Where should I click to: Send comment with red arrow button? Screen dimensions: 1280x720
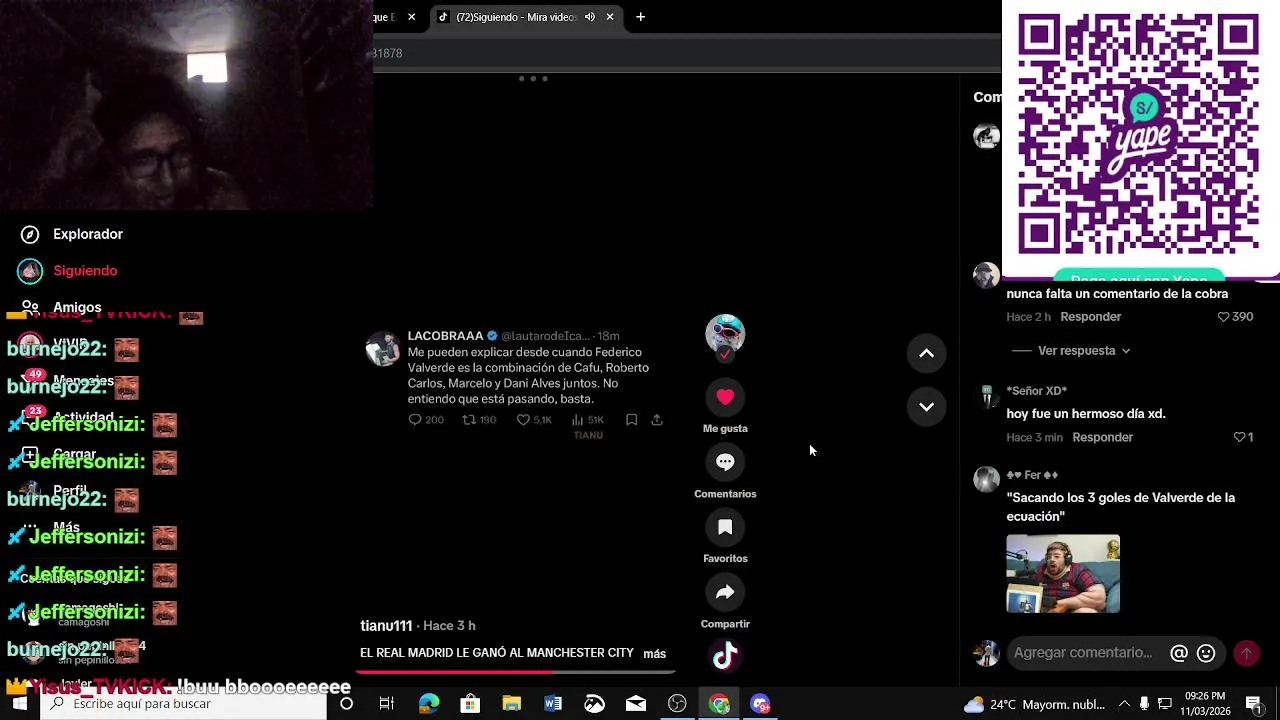[1246, 653]
